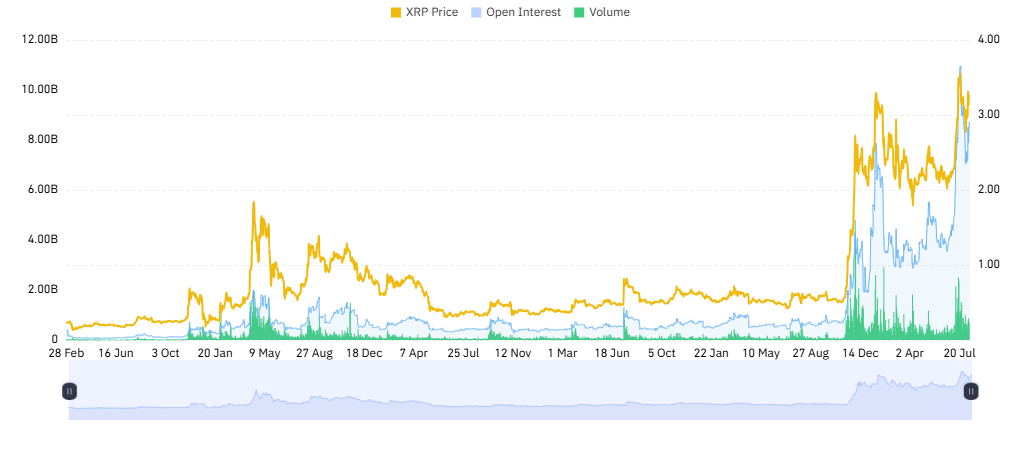This screenshot has height=450, width=1021.
Task: Click the 3 Oct date axis label
Action: (x=165, y=353)
